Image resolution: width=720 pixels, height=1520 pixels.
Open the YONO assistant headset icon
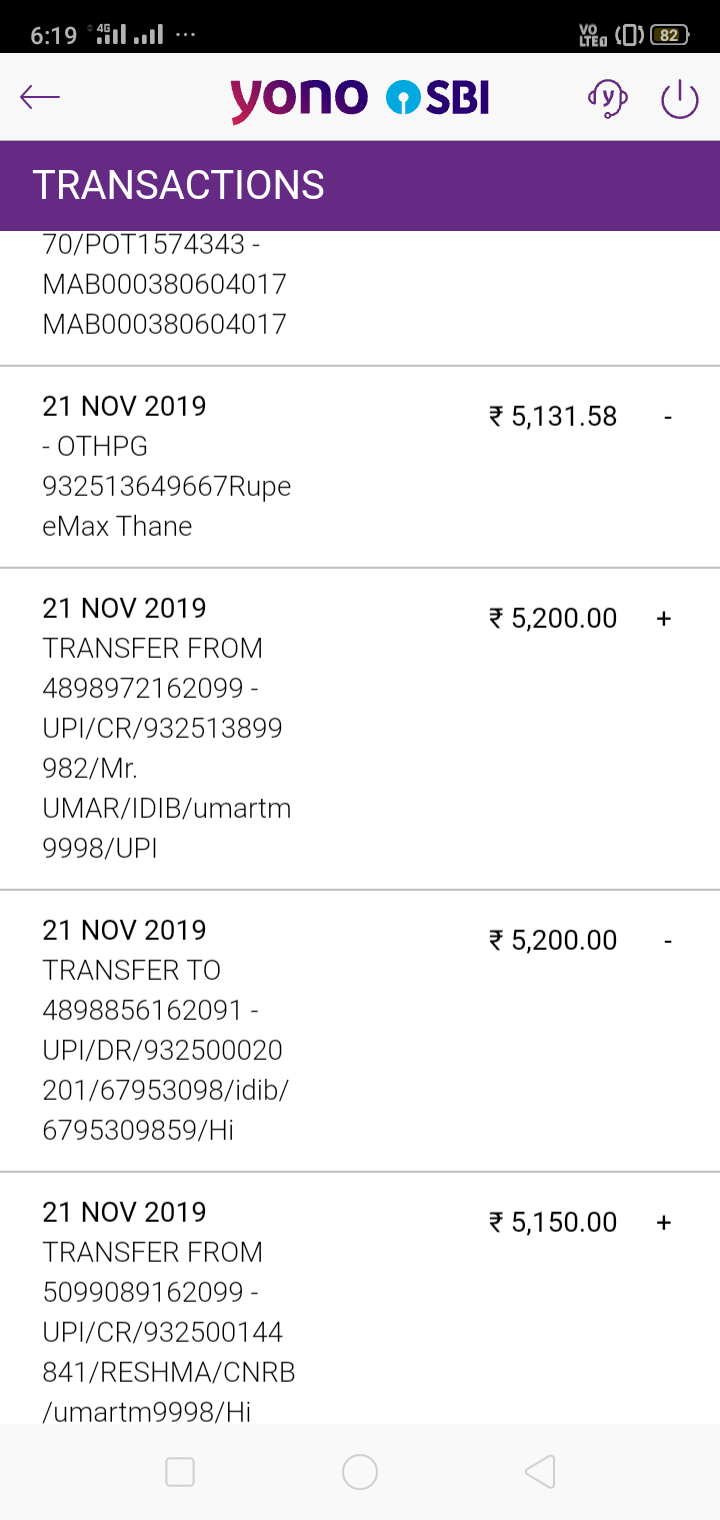607,97
